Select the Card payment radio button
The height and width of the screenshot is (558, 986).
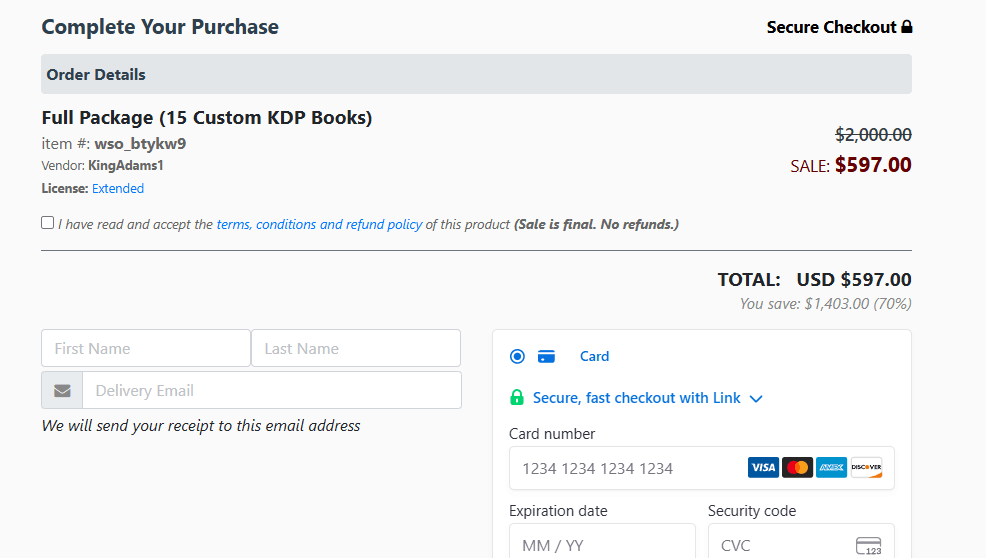[x=517, y=357]
